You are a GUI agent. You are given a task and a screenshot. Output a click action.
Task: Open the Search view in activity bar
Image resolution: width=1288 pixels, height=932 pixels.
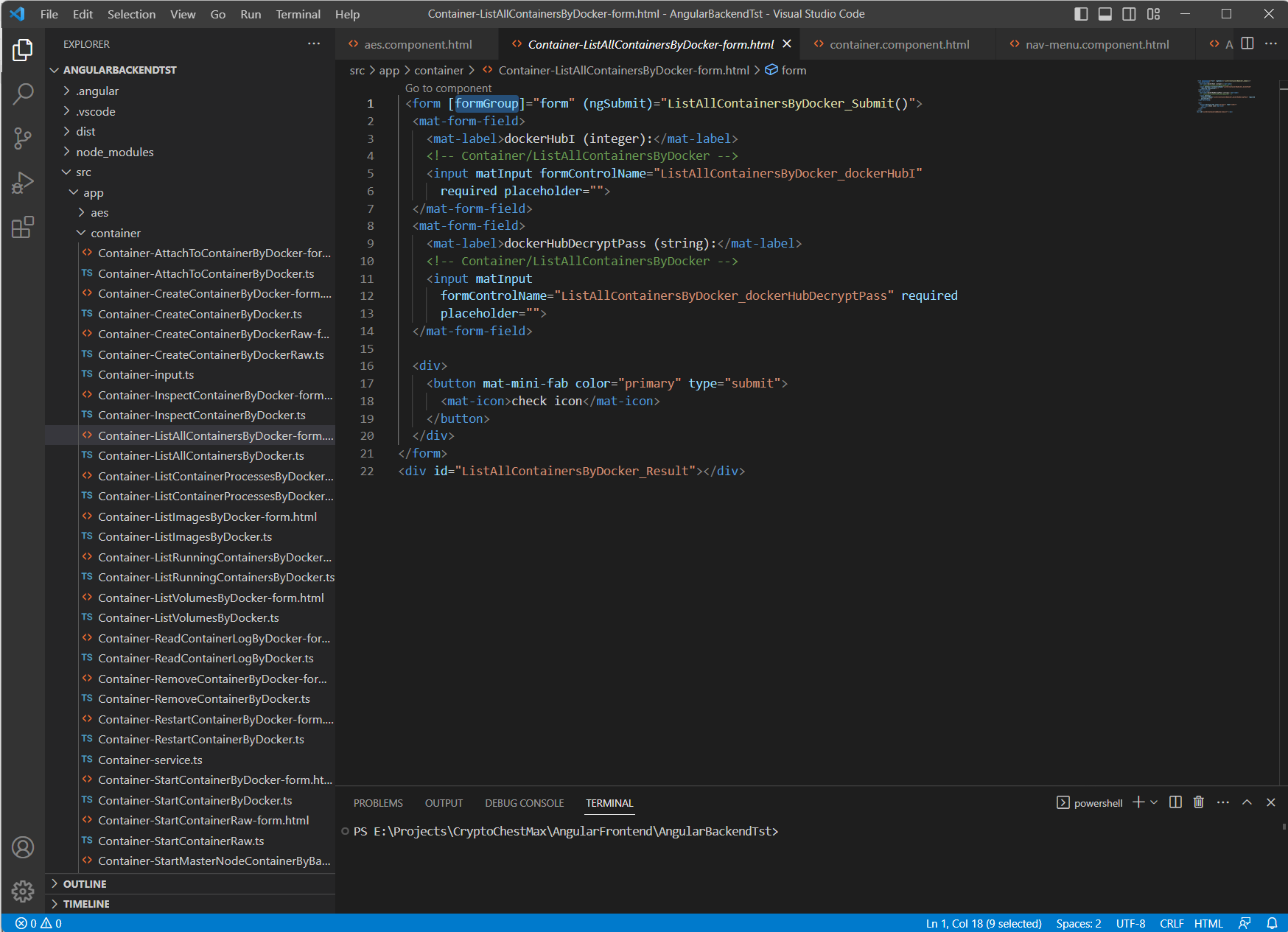23,94
